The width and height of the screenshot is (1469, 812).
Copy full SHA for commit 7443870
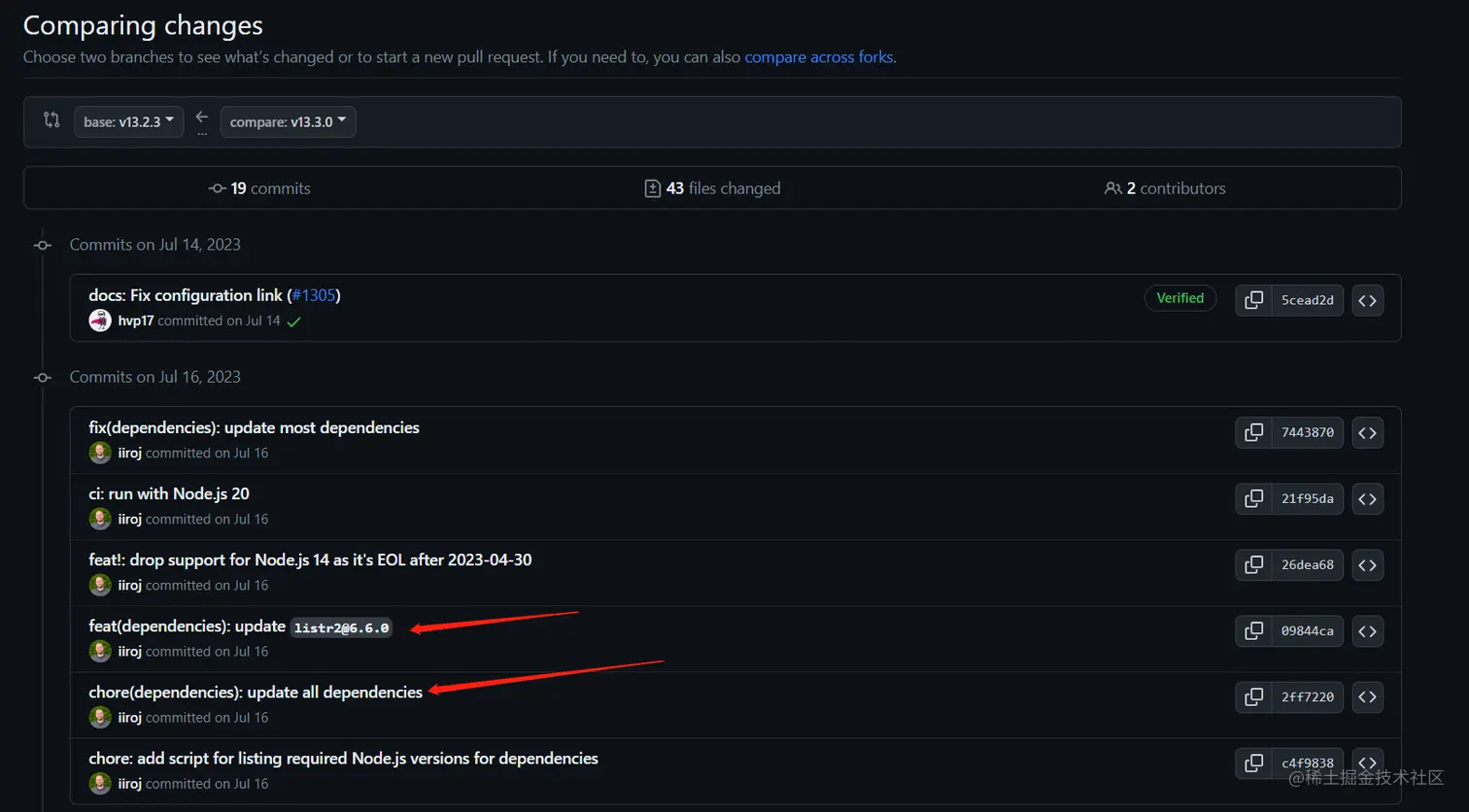[x=1253, y=432]
